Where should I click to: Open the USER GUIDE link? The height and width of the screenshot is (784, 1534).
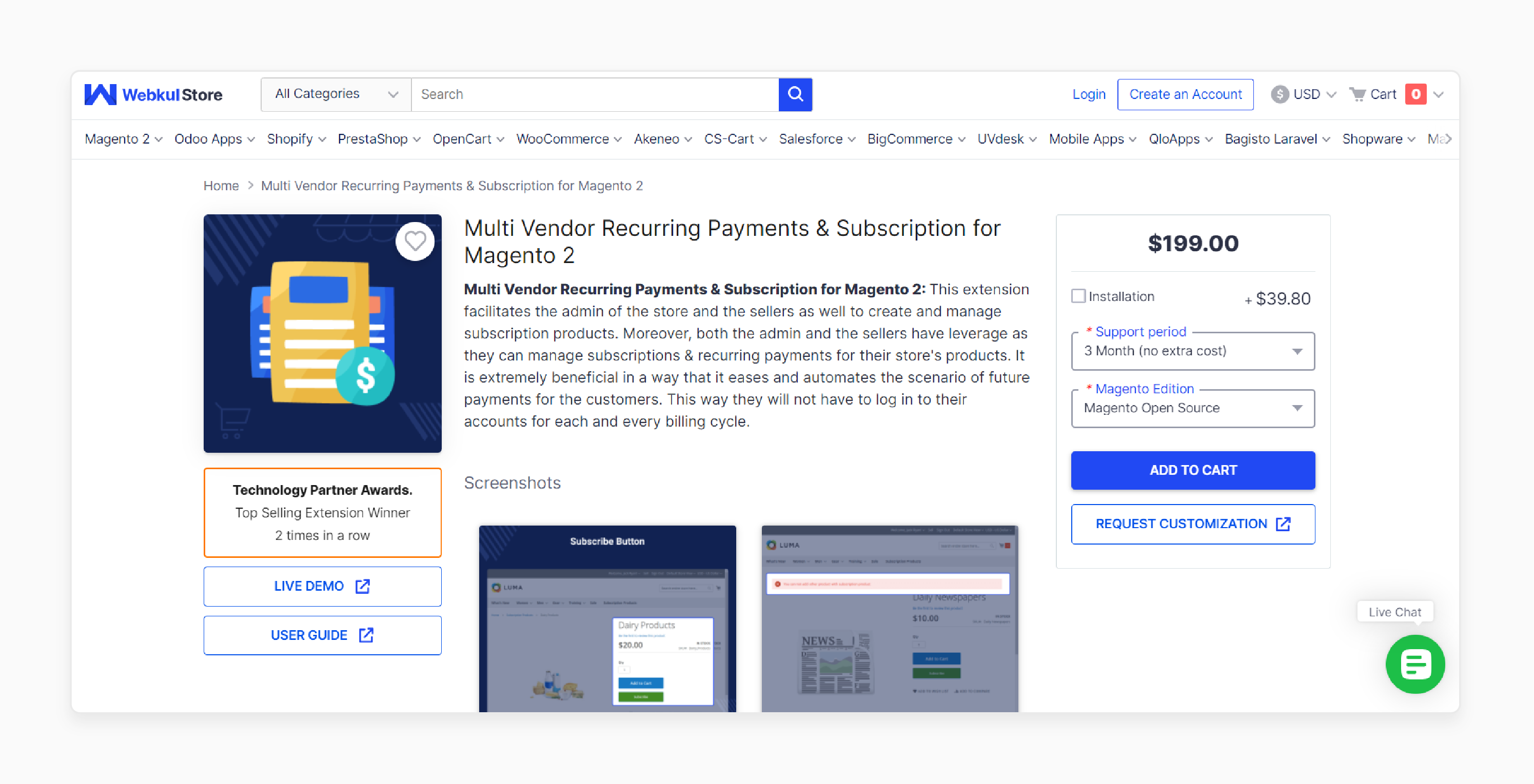pyautogui.click(x=322, y=635)
